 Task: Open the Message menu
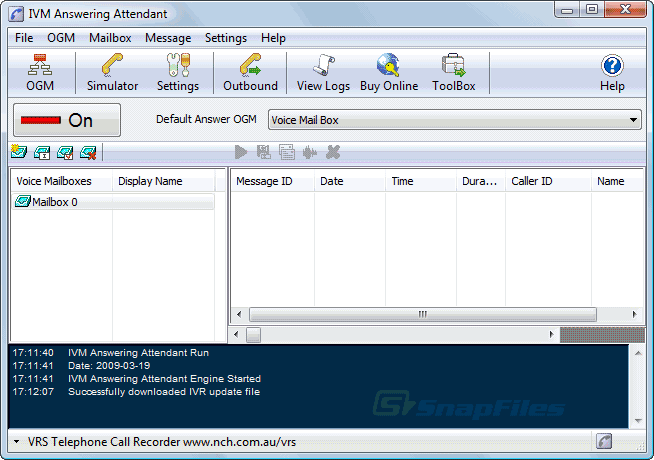(x=168, y=38)
